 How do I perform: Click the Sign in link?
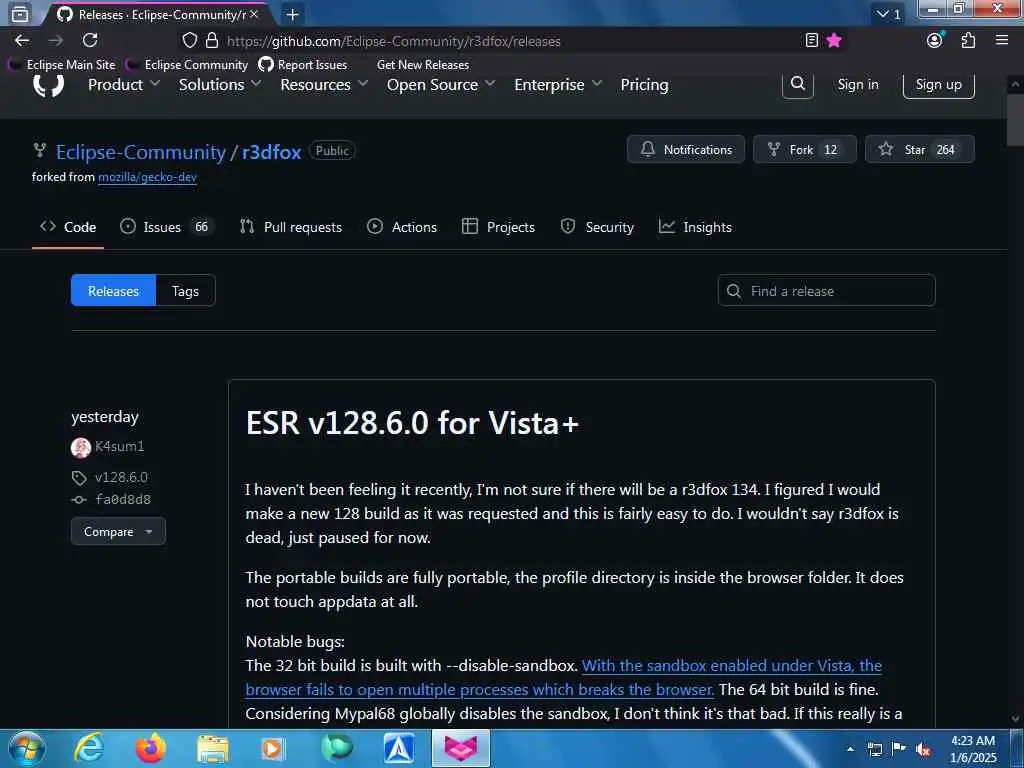(858, 84)
